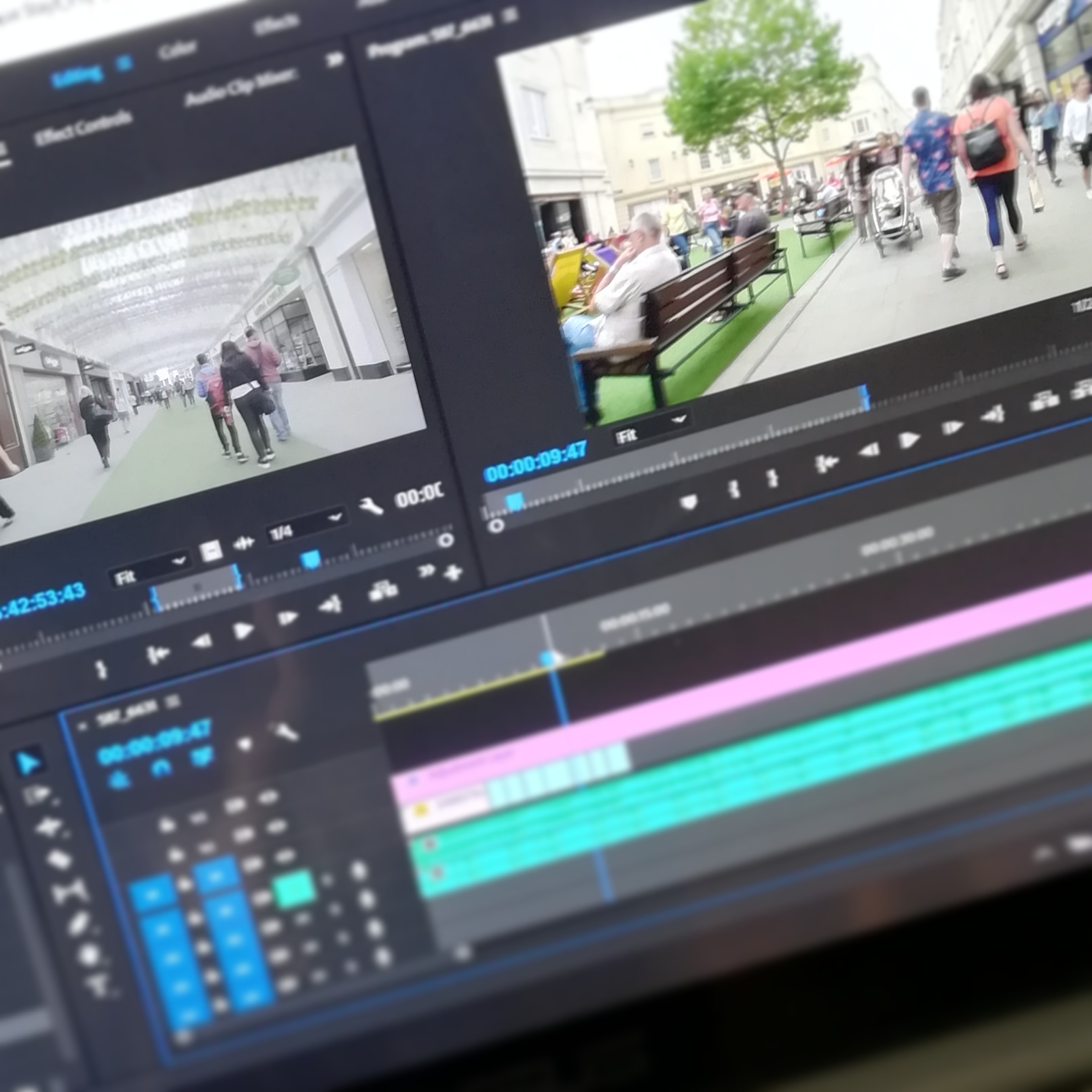Click Source monitor blue playhead
This screenshot has width=1092, height=1092.
(311, 560)
